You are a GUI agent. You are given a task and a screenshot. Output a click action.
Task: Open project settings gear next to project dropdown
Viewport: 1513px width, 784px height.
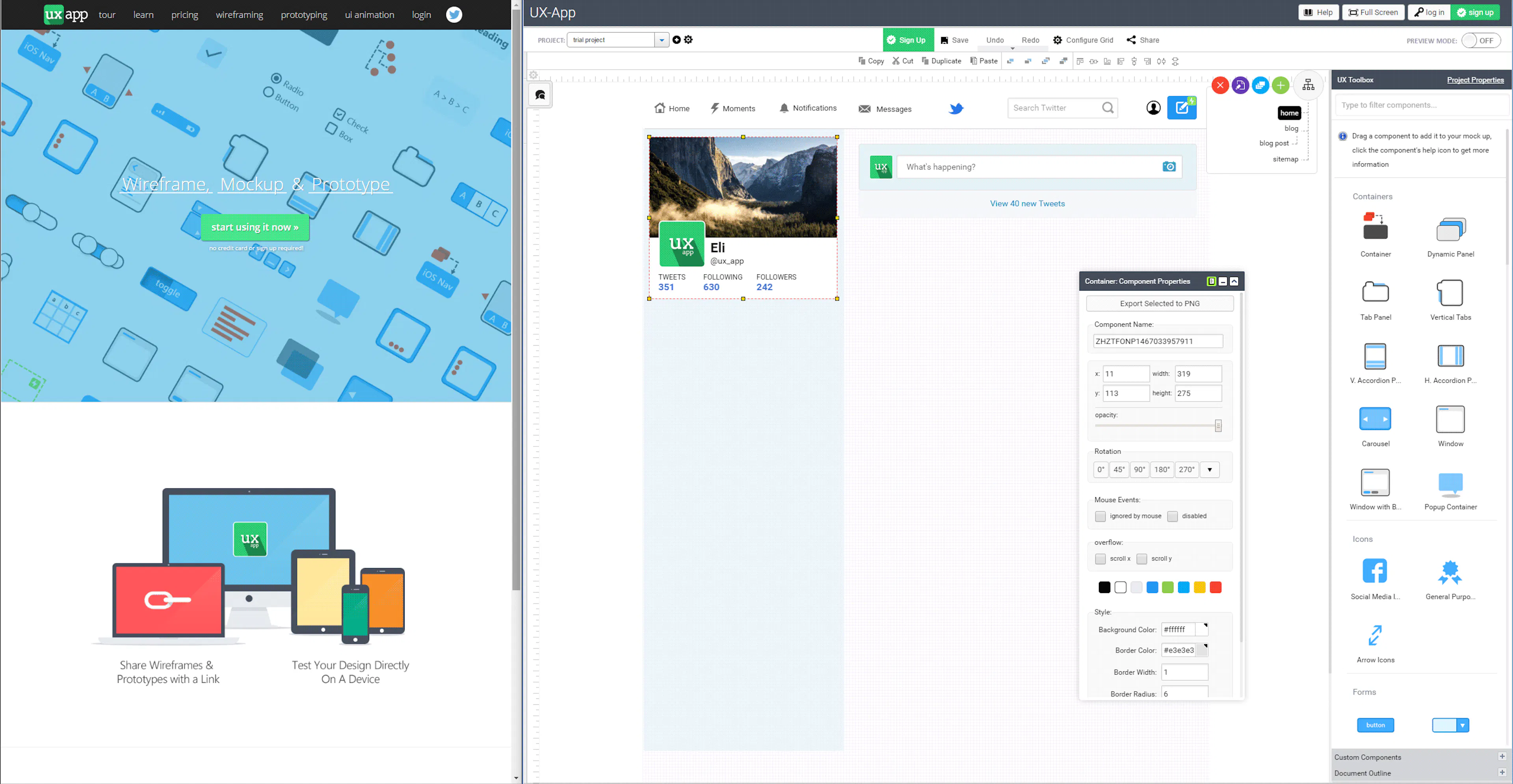tap(688, 40)
